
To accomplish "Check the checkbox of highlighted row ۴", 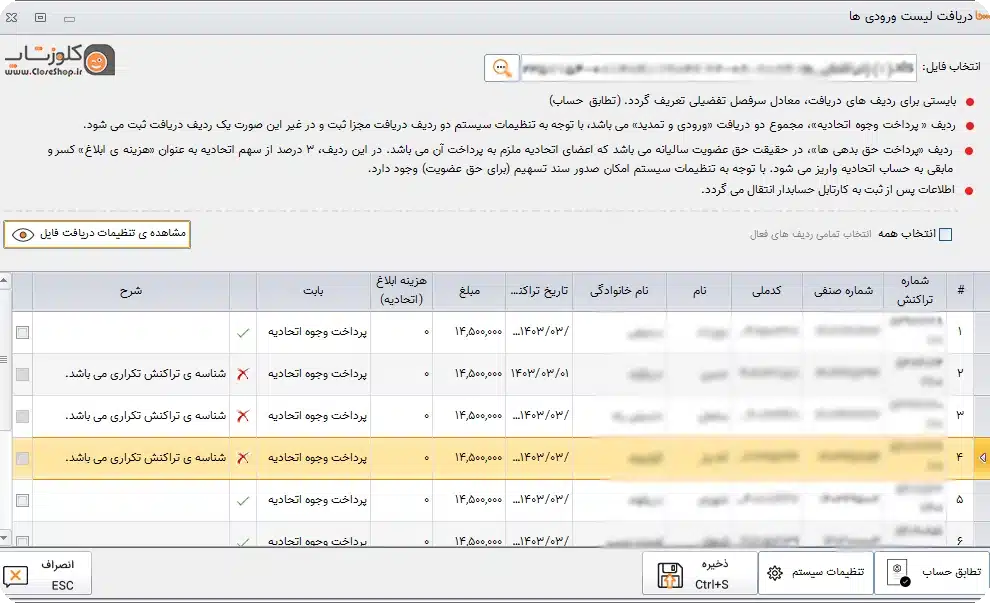I will point(23,458).
